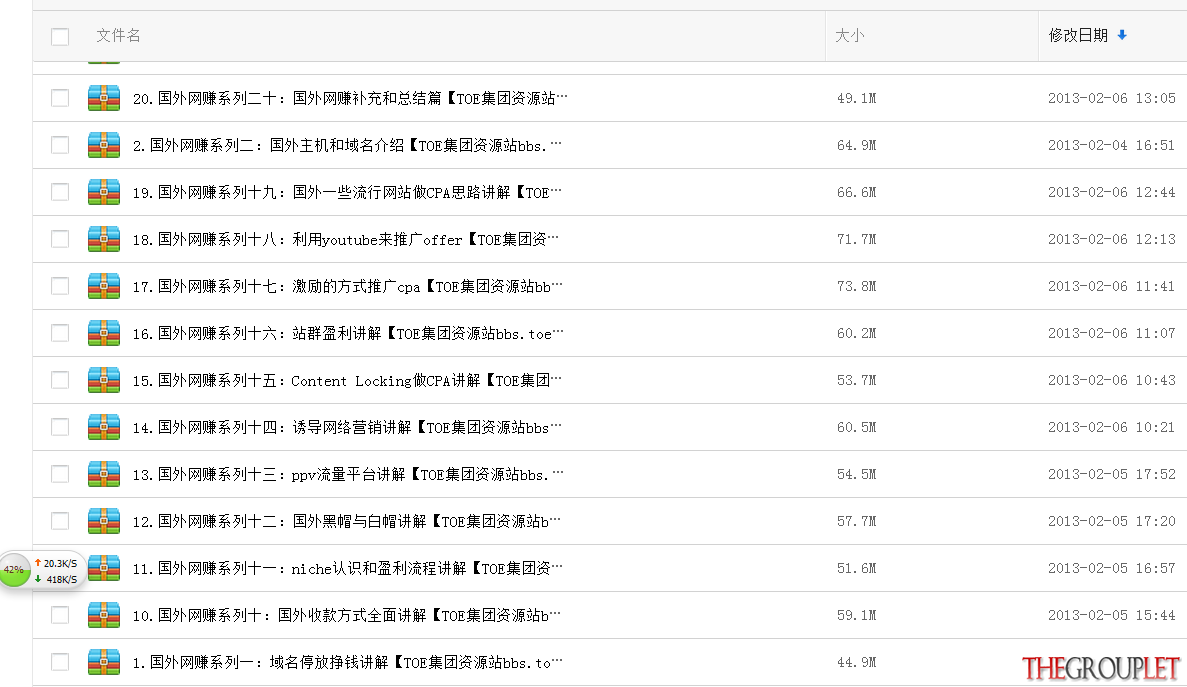
Task: Open file 20. 国外网赚系列二十：国外网赚补充和总结篇
Action: (x=350, y=98)
